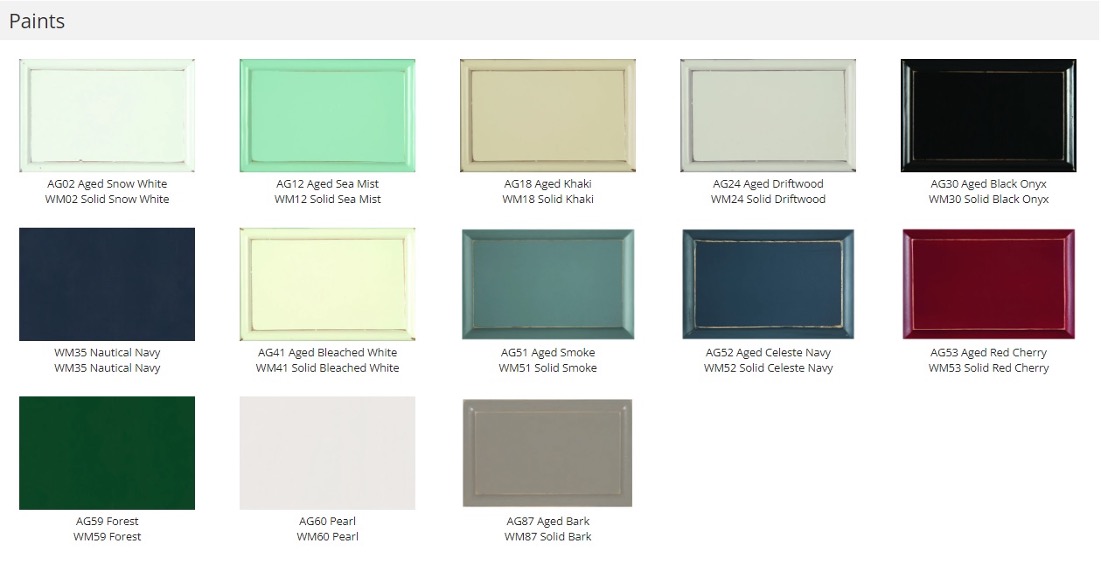
Task: Click the label AG02 Aged Snow White
Action: pyautogui.click(x=107, y=184)
